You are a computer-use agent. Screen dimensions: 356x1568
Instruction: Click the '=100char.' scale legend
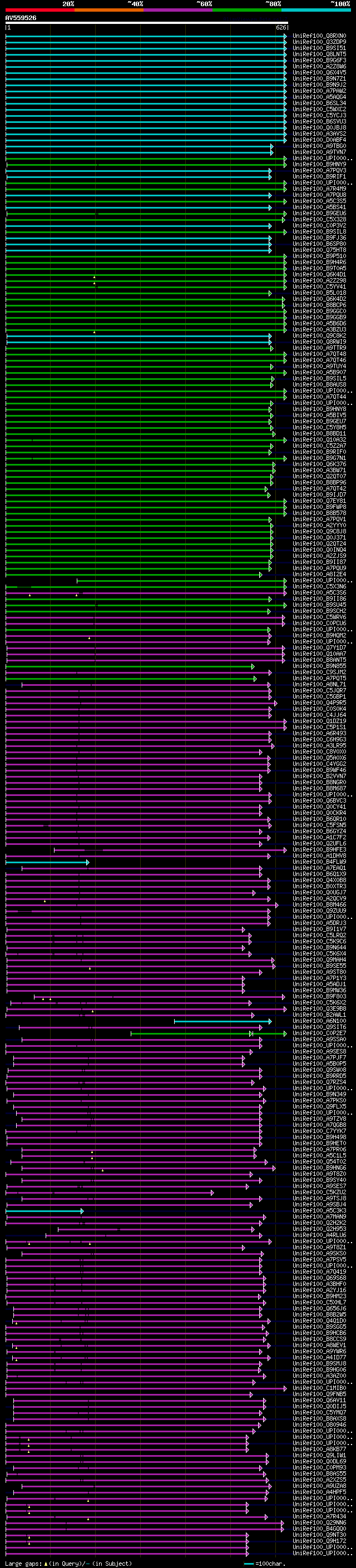pos(264,1564)
